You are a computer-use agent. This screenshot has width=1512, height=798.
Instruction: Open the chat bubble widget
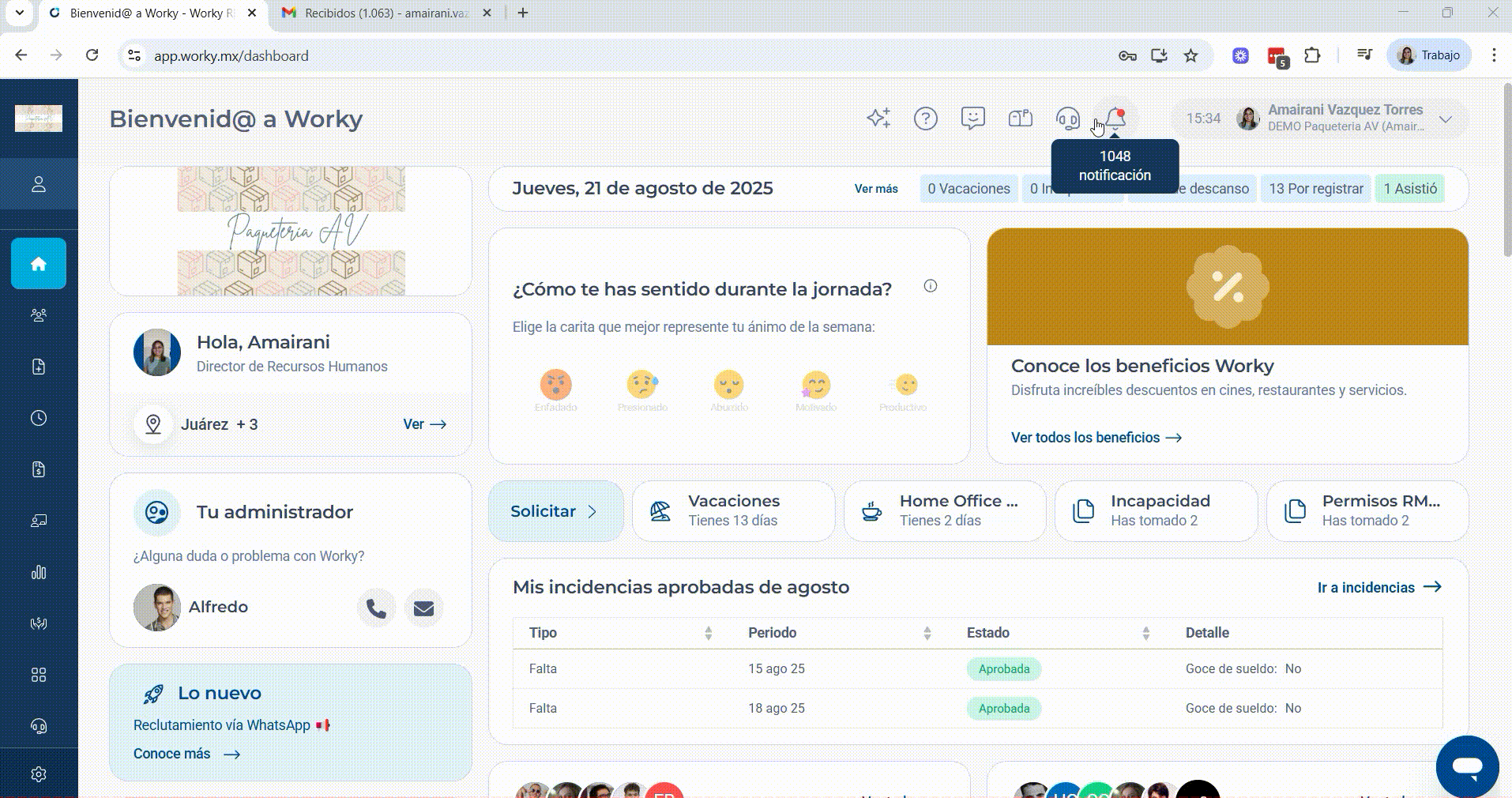coord(1467,766)
